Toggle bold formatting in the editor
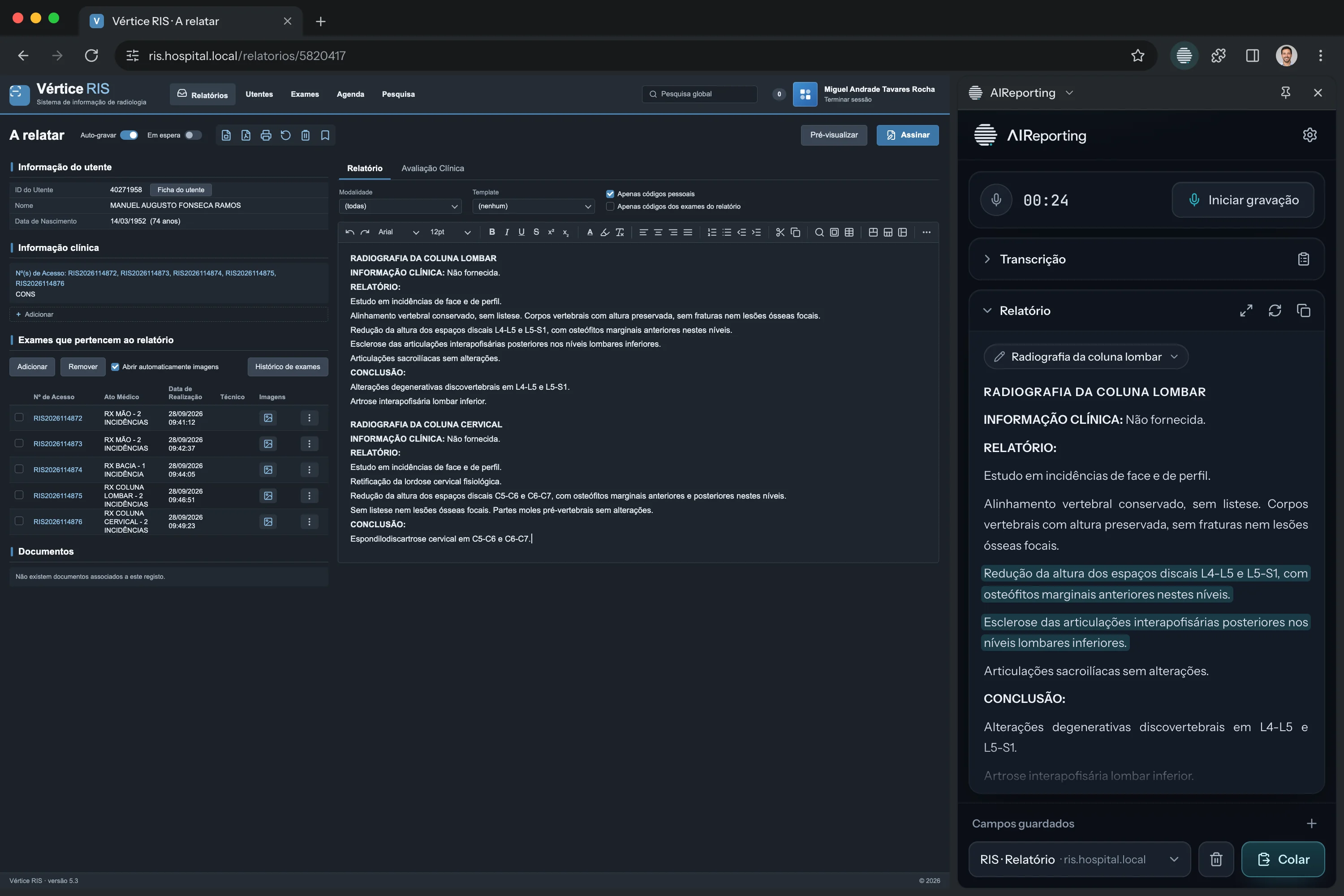The image size is (1344, 896). (x=491, y=232)
